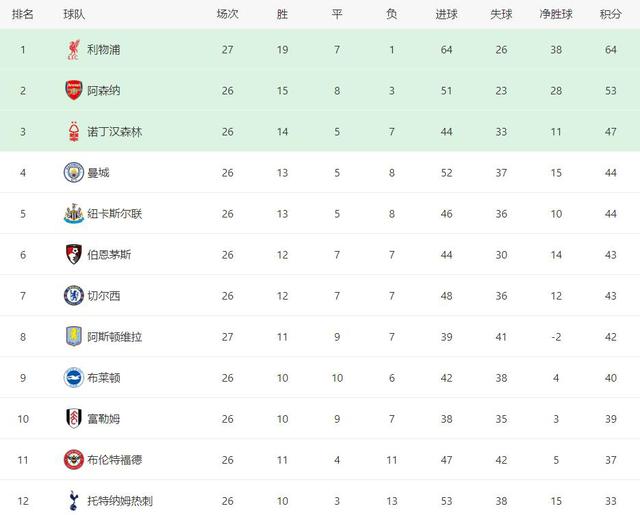Select the 进球 column header
The image size is (640, 515).
(447, 14)
